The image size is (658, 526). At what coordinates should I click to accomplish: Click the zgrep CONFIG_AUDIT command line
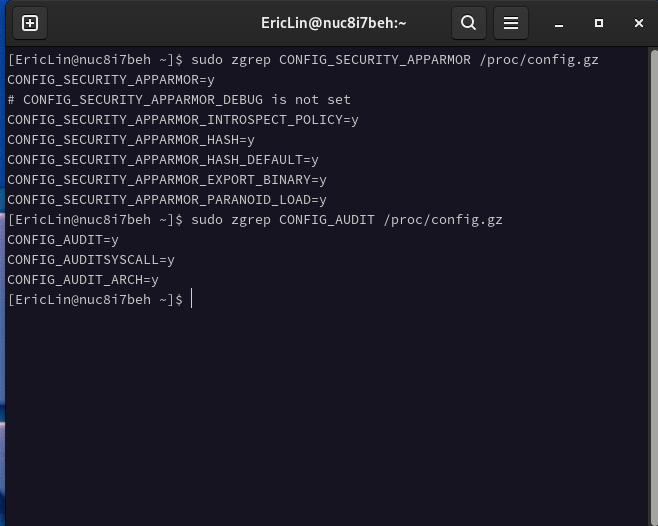[x=255, y=220]
